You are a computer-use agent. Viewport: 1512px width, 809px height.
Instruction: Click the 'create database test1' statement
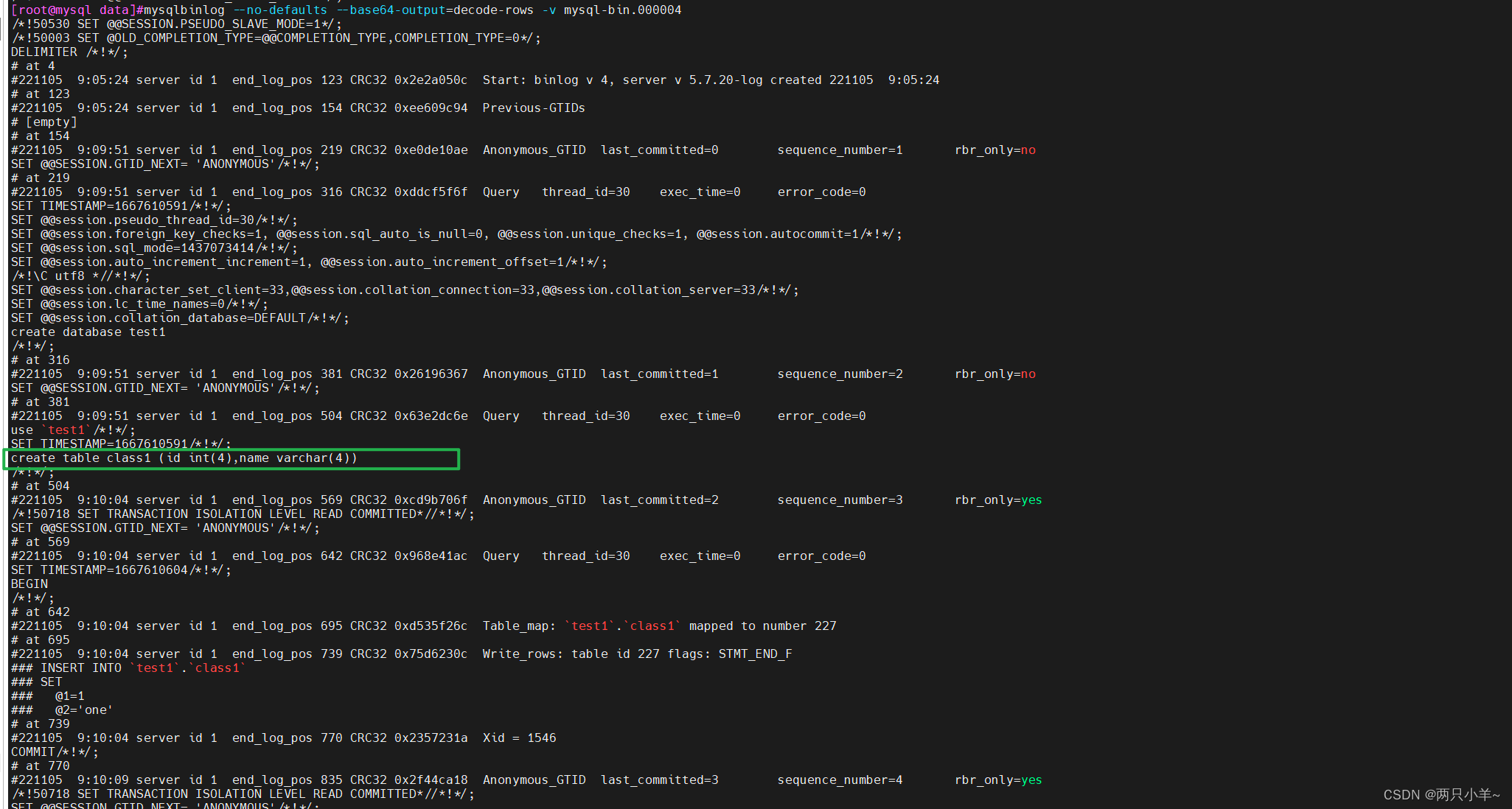point(88,332)
